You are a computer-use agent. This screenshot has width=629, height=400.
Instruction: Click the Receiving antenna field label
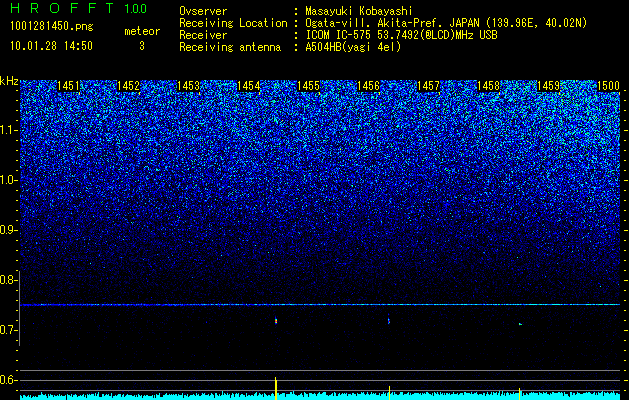click(230, 47)
